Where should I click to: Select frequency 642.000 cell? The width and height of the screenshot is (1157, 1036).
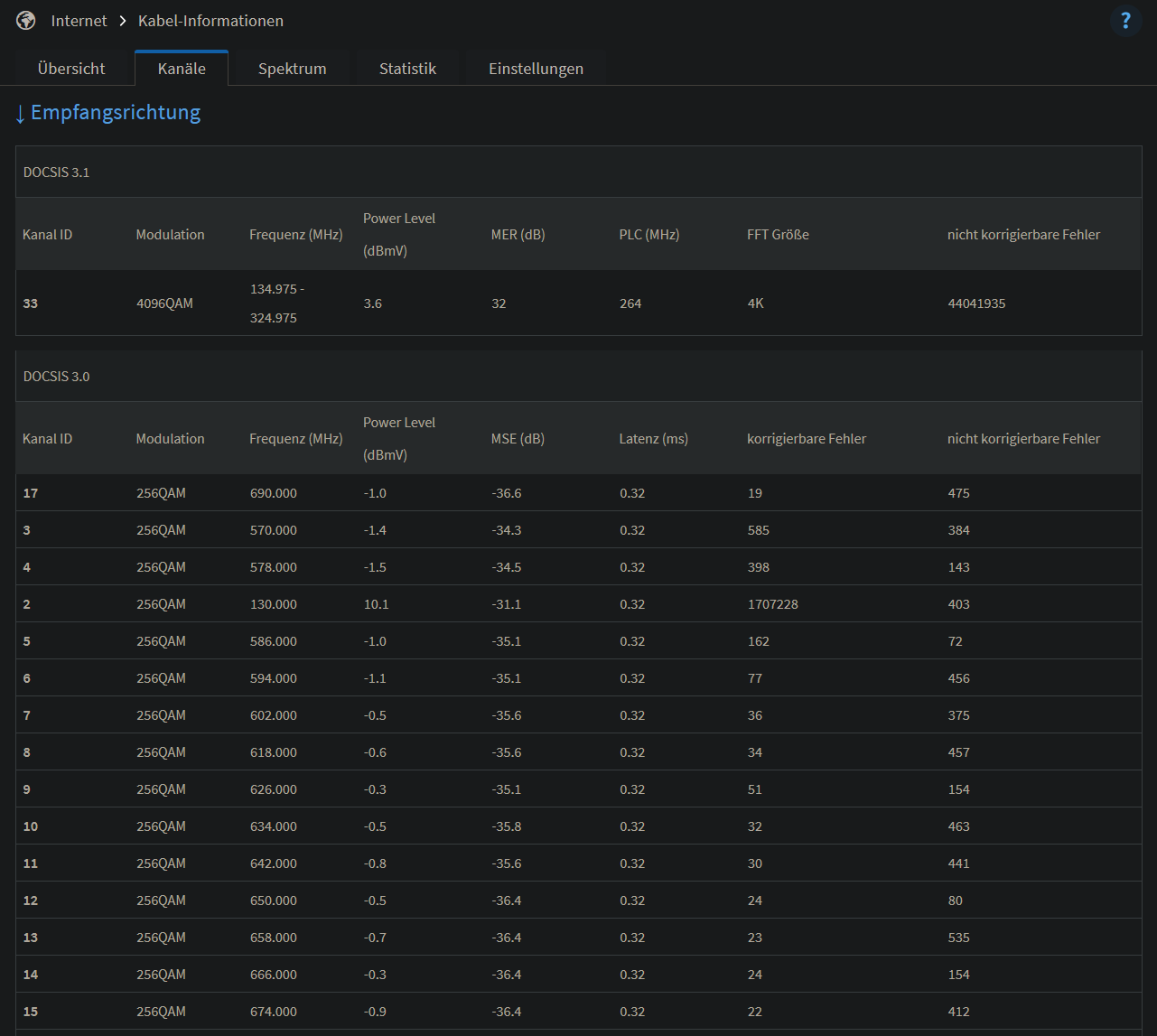(274, 863)
